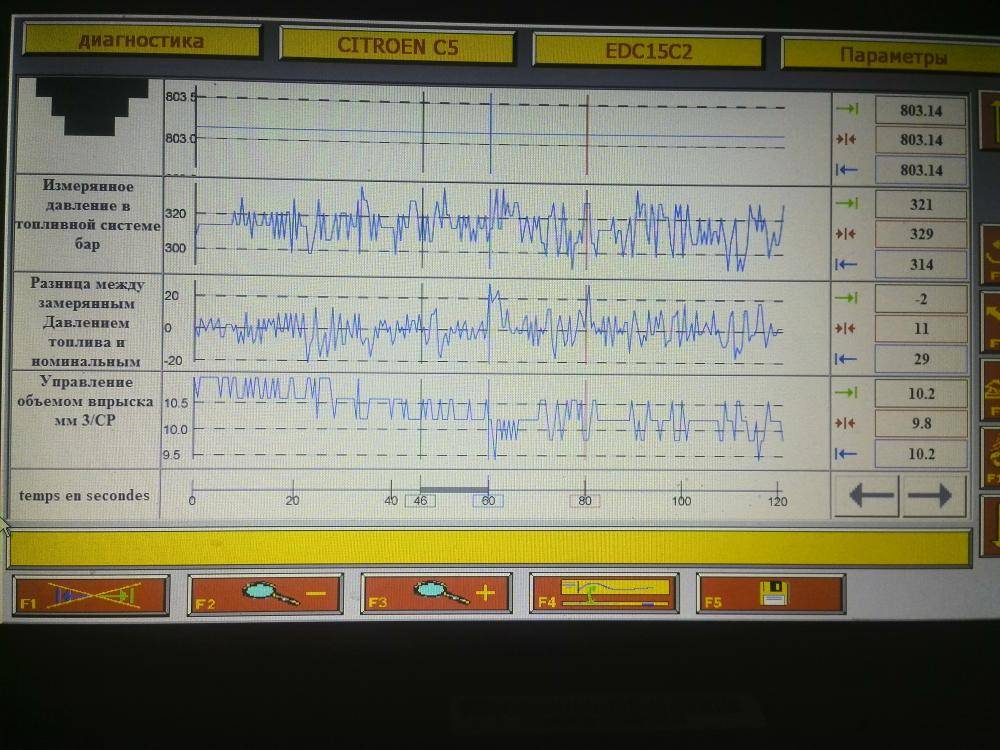Click the F1 crossed-out cursor button
Viewport: 1000px width, 750px height.
[x=90, y=595]
